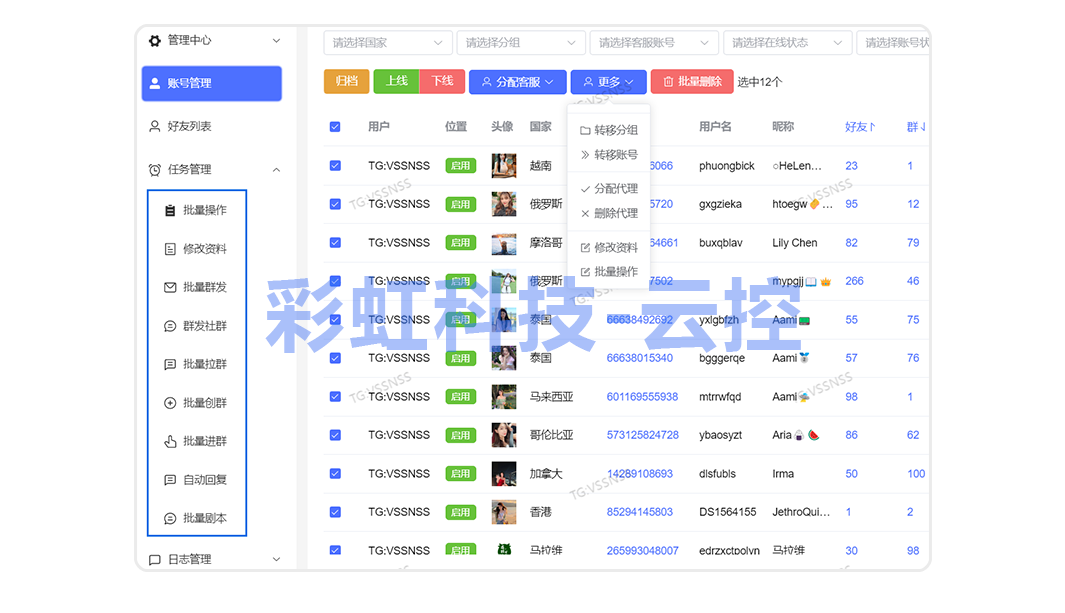Uncheck the checkbox for the 越南 row
The image size is (1065, 613).
point(335,166)
